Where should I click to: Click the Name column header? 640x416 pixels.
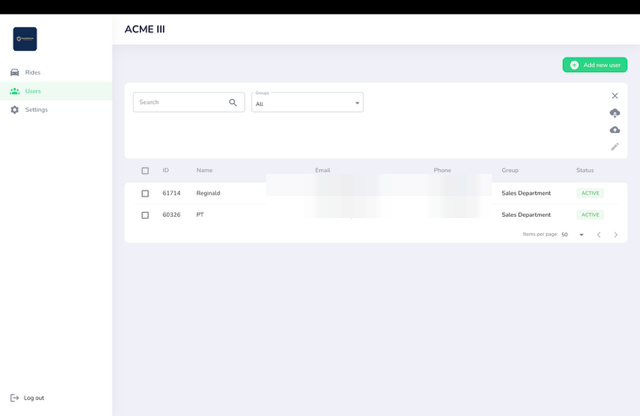[204, 170]
